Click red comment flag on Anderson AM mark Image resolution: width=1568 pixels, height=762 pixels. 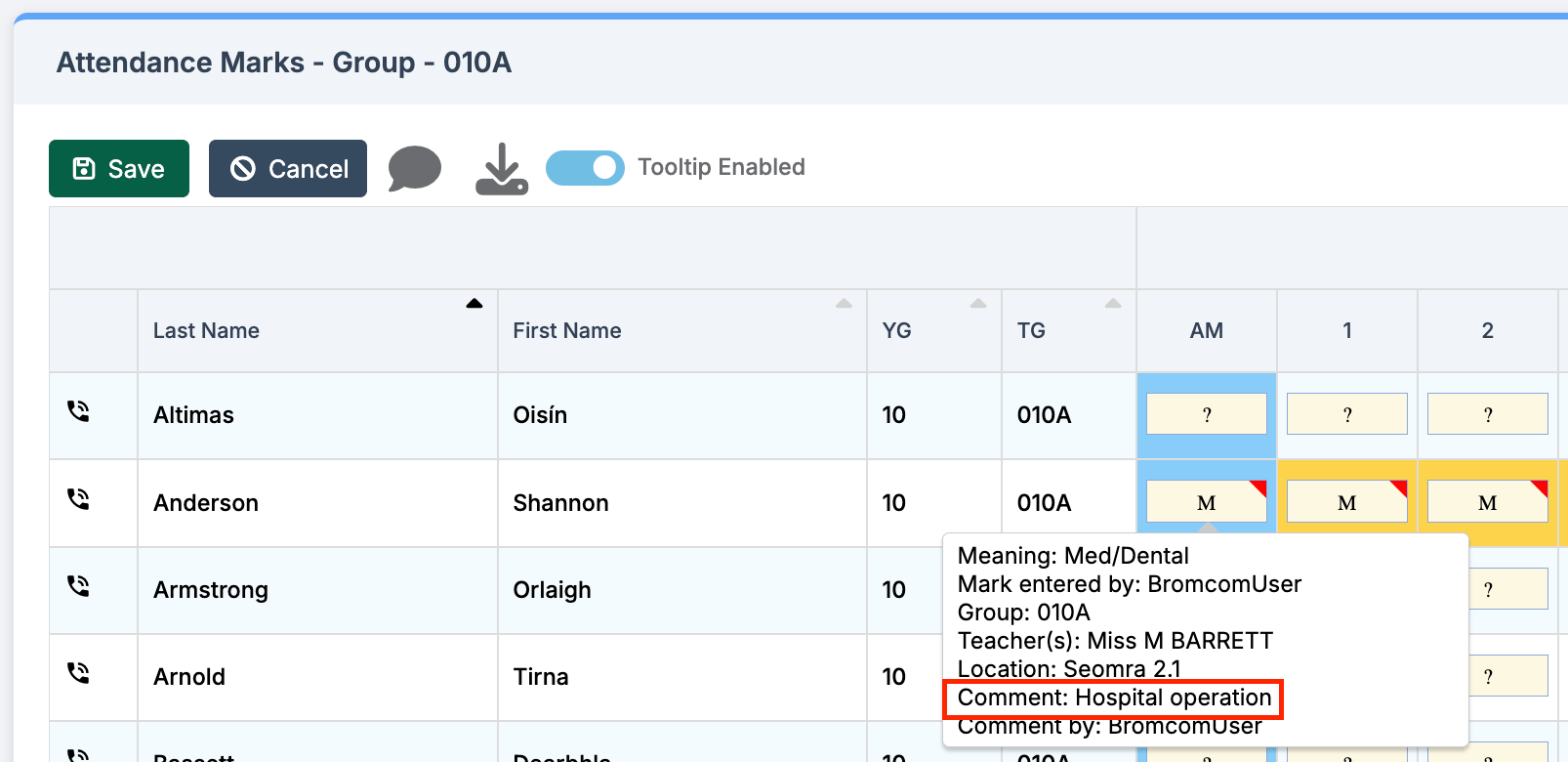pyautogui.click(x=1259, y=487)
